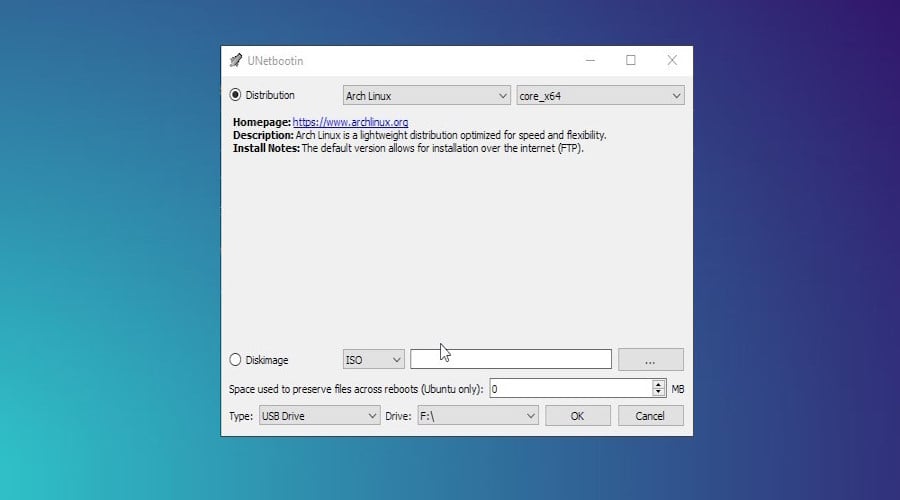Open the ISO image type dropdown
The width and height of the screenshot is (900, 500).
click(x=374, y=360)
